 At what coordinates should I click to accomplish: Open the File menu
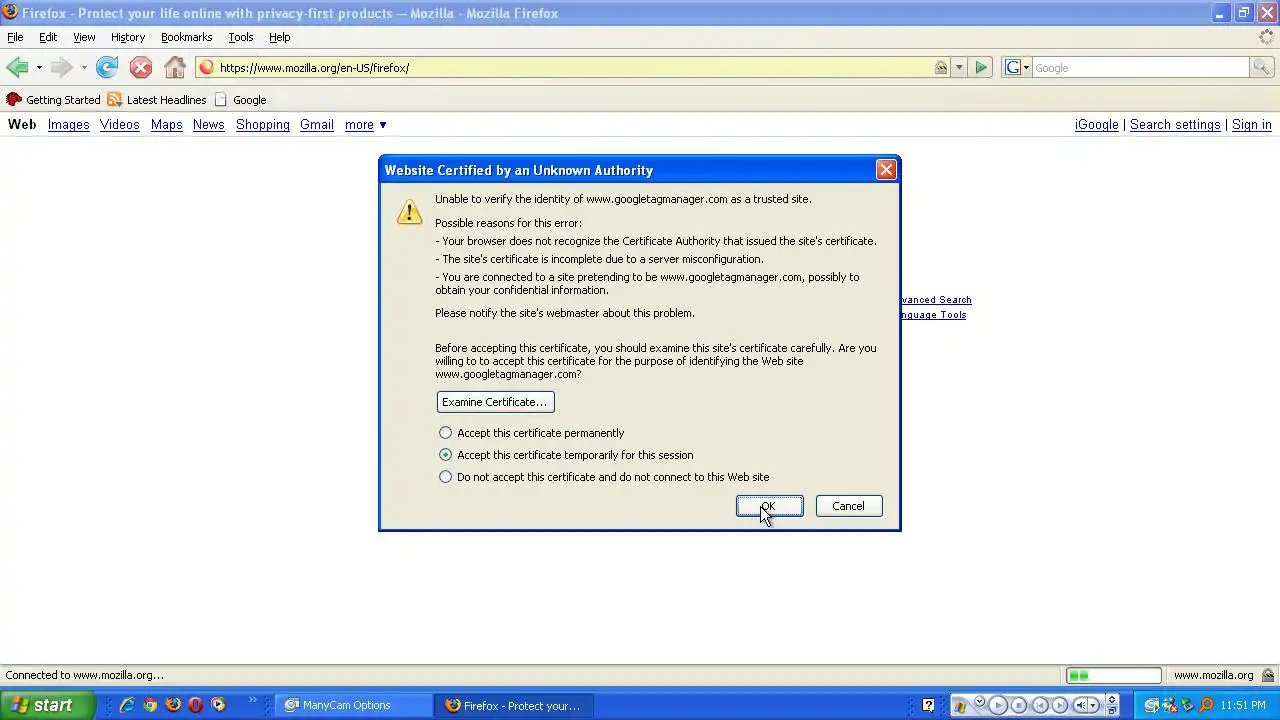[15, 37]
